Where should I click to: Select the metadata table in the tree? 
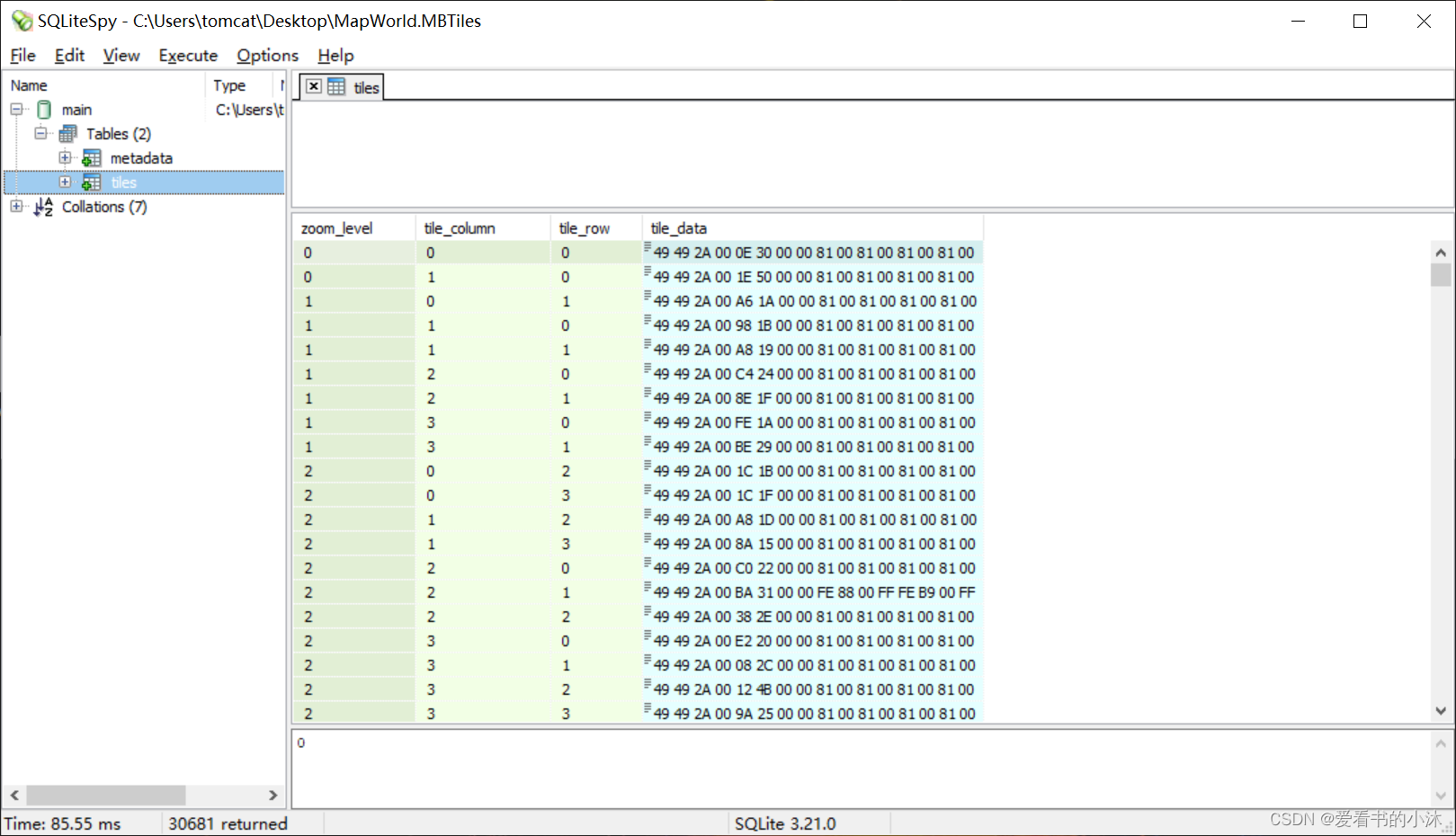(x=141, y=158)
